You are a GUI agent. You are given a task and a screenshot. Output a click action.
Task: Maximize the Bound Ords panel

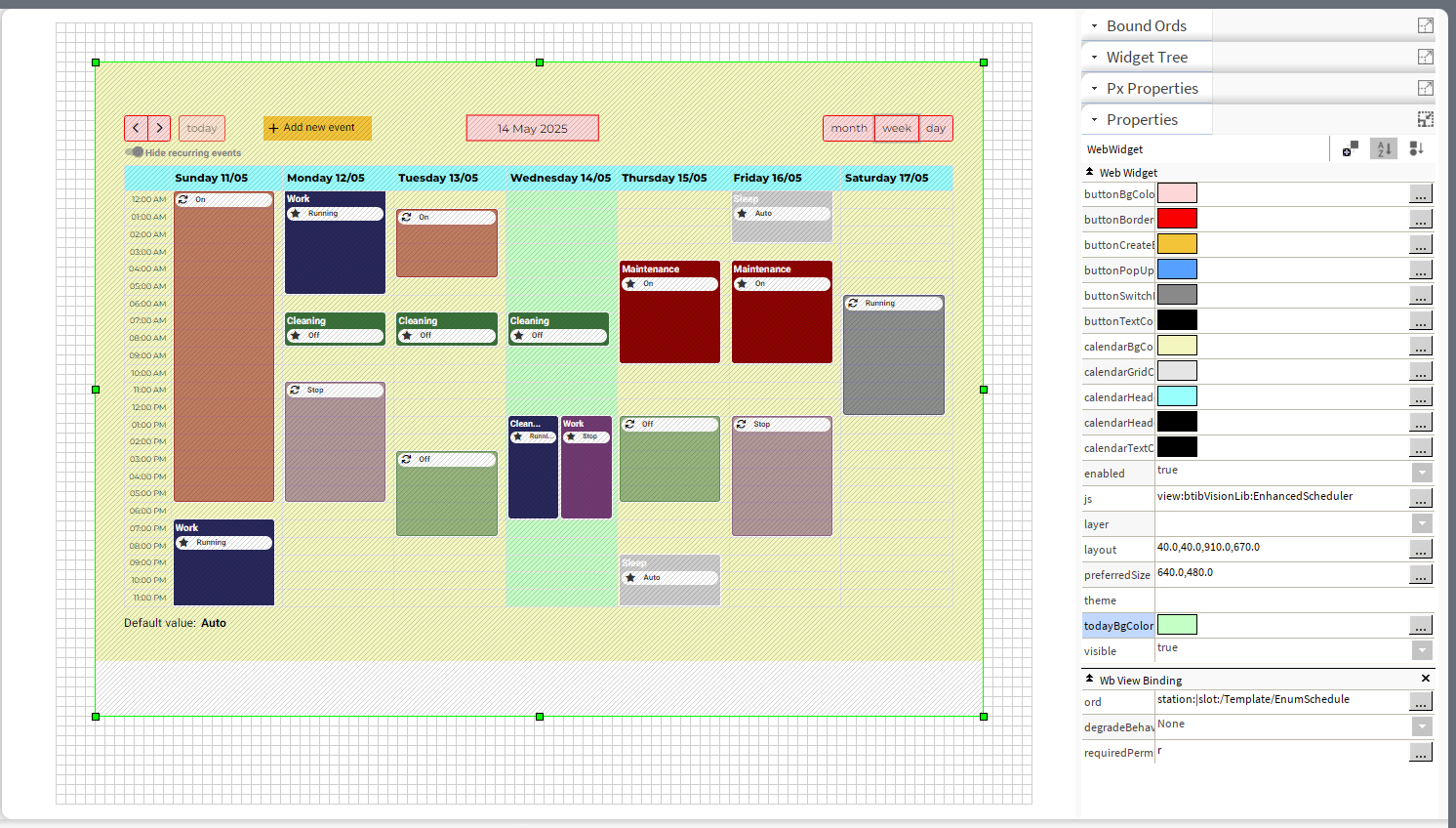click(1425, 25)
